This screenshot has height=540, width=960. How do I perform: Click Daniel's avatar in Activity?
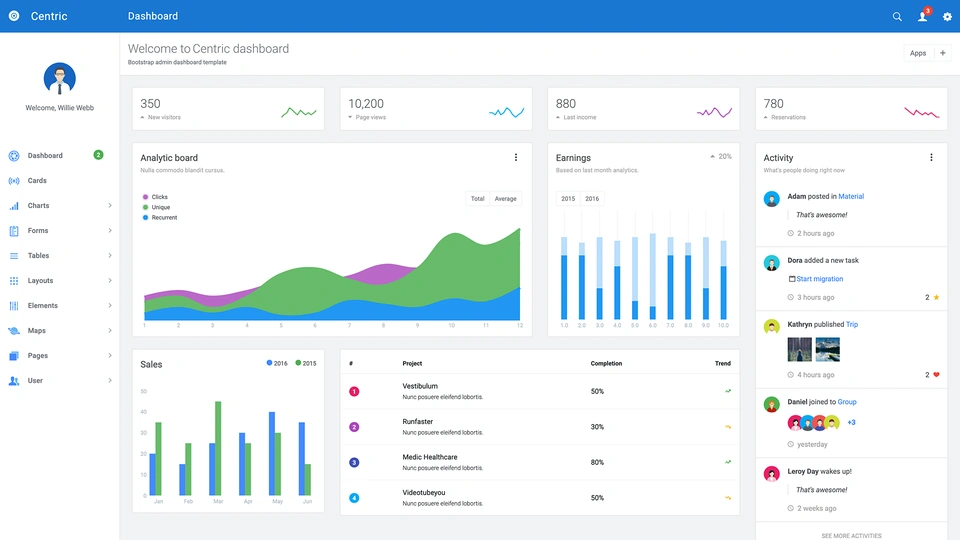(x=771, y=404)
